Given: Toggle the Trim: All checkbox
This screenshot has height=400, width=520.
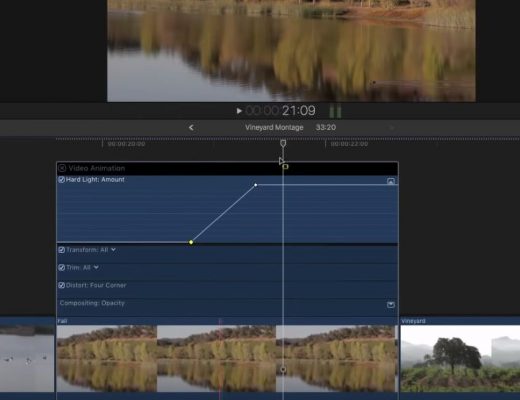Looking at the screenshot, I should tap(61, 267).
